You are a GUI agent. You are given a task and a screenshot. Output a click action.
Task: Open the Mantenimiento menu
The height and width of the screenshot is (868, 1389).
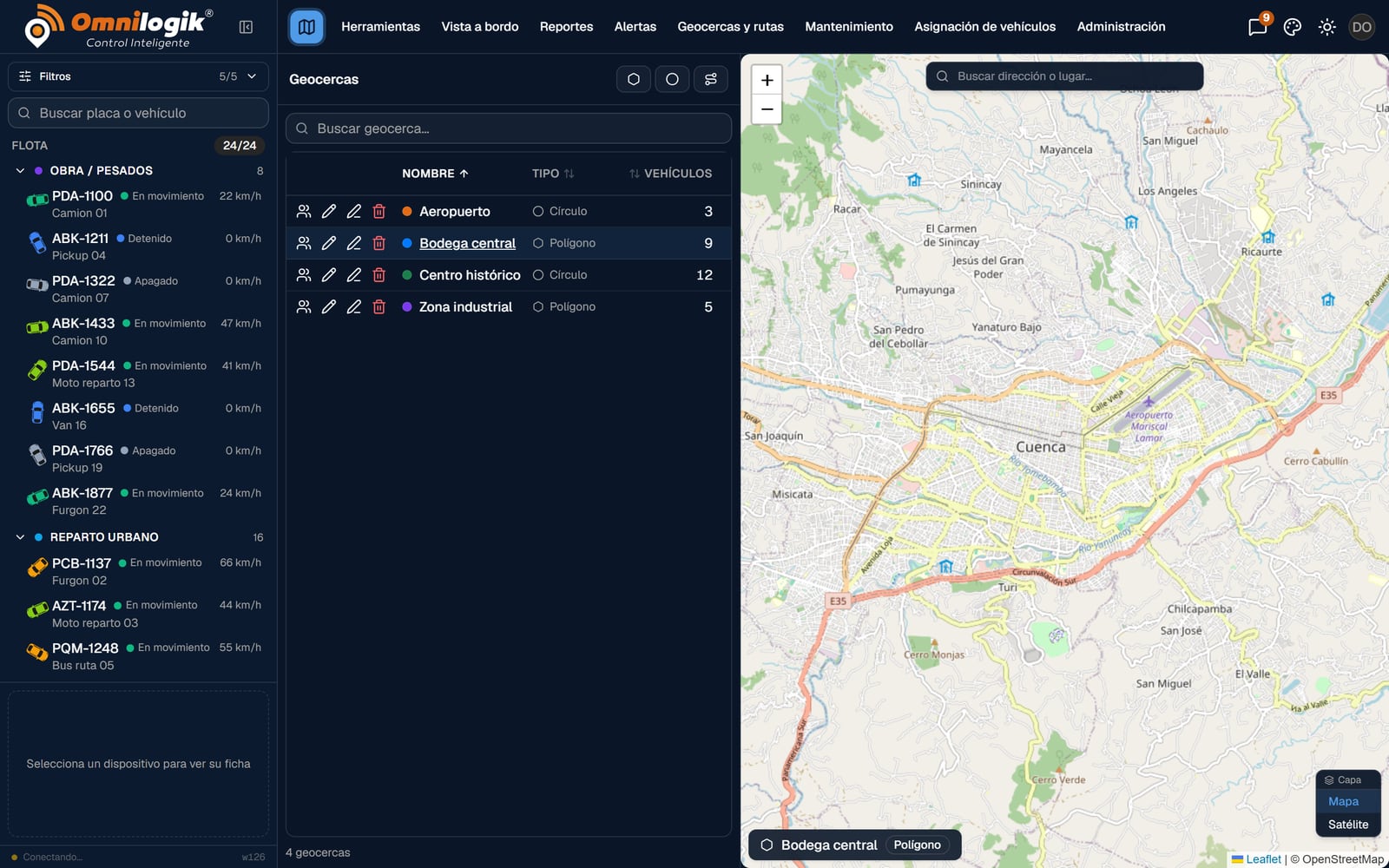(848, 27)
